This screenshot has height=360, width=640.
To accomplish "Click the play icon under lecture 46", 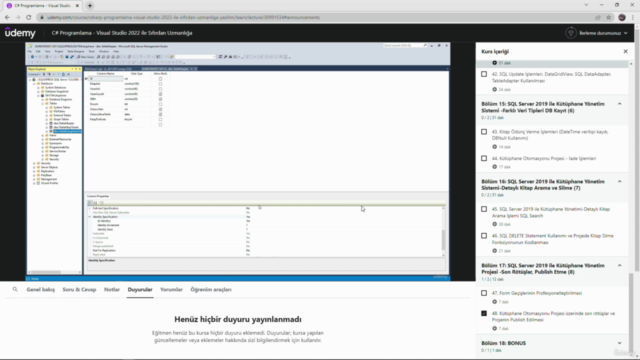I will click(494, 251).
